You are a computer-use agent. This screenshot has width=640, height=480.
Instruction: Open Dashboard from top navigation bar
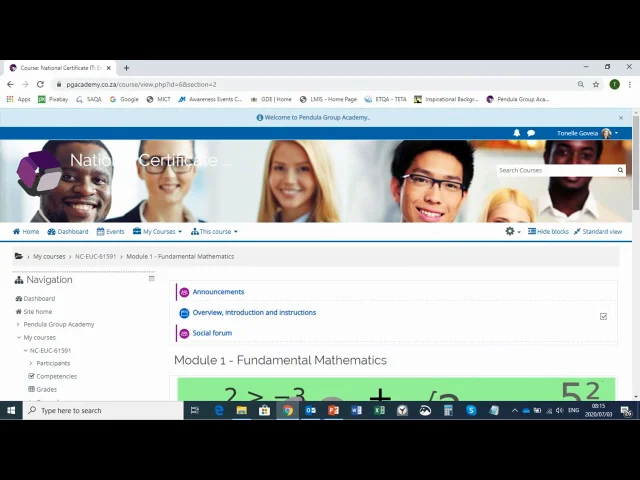[68, 231]
